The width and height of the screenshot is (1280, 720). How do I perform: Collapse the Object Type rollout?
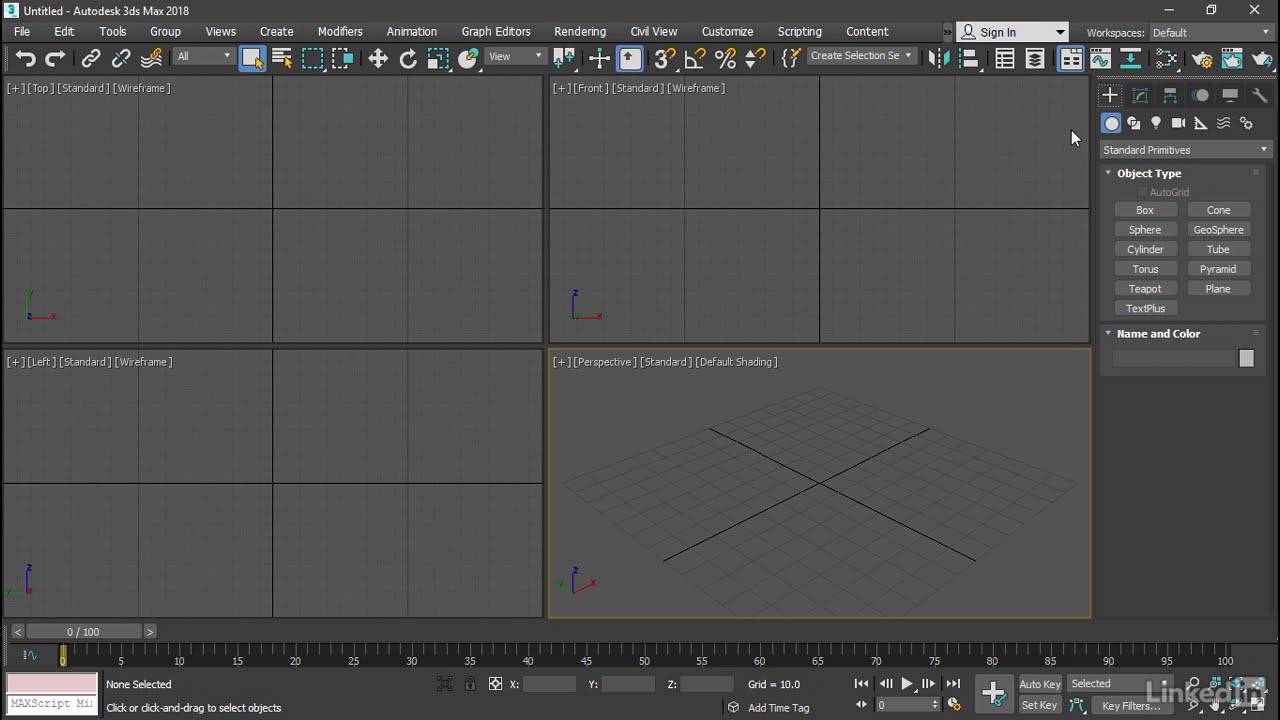(x=1149, y=173)
